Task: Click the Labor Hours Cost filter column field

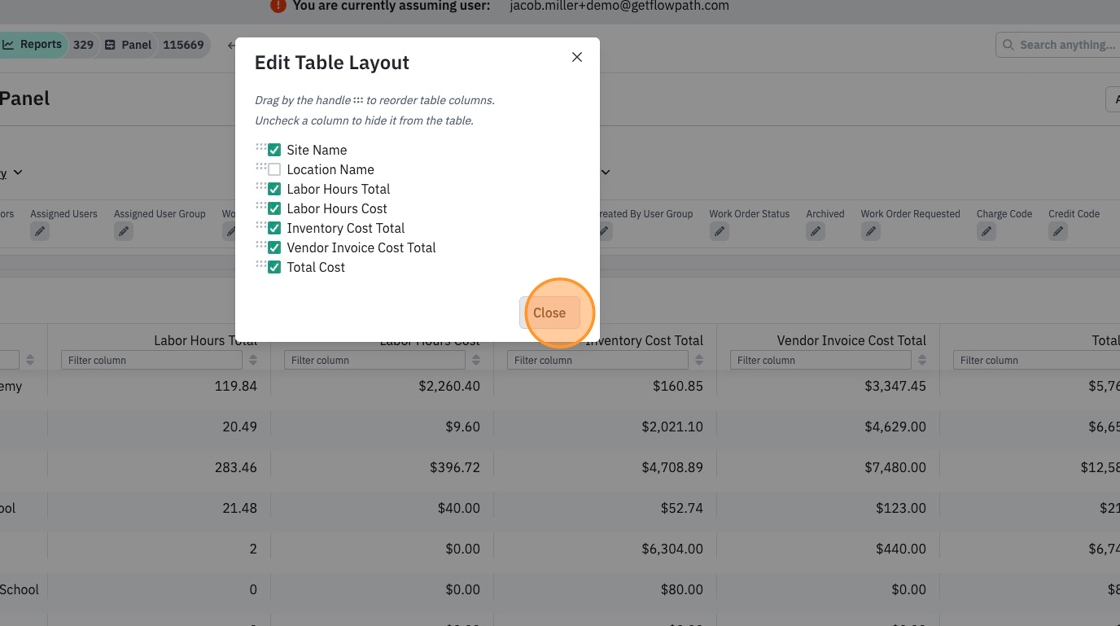Action: [x=374, y=360]
